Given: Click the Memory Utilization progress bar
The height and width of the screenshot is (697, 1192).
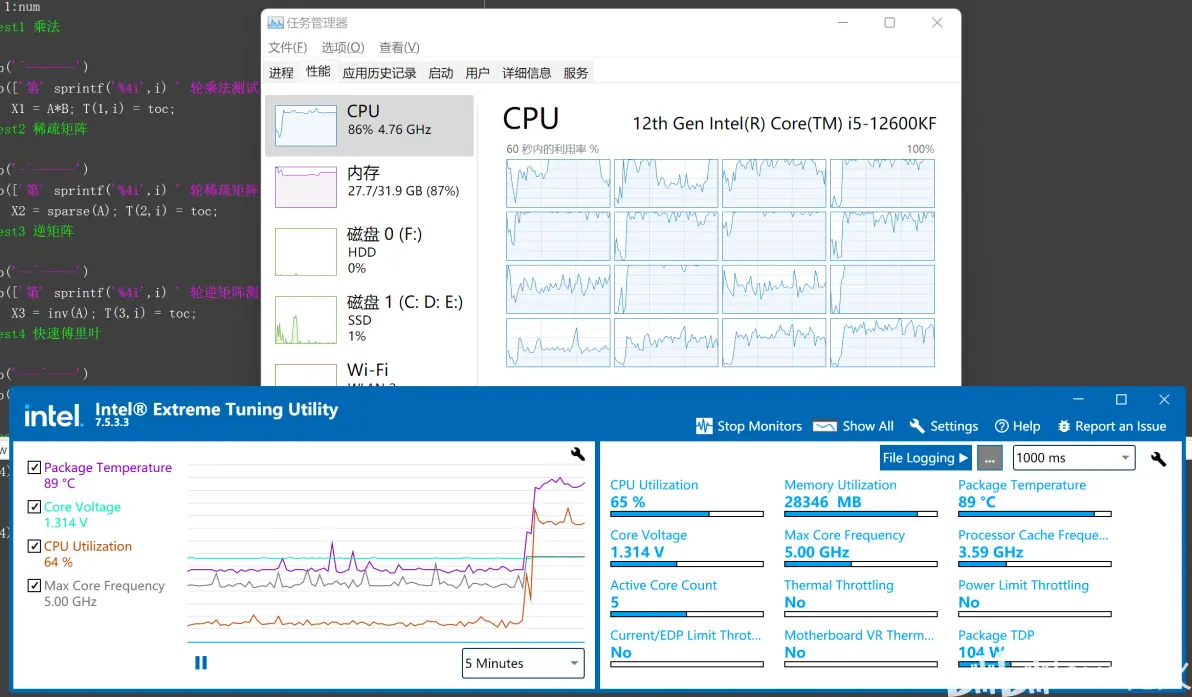Looking at the screenshot, I should 861,514.
